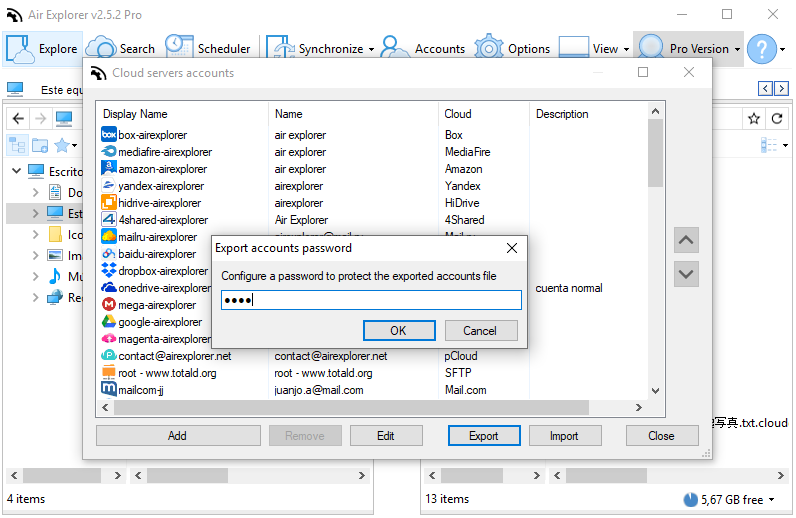Viewport: 796px width, 518px height.
Task: Click the Back arrow in left pane
Action: (18, 119)
